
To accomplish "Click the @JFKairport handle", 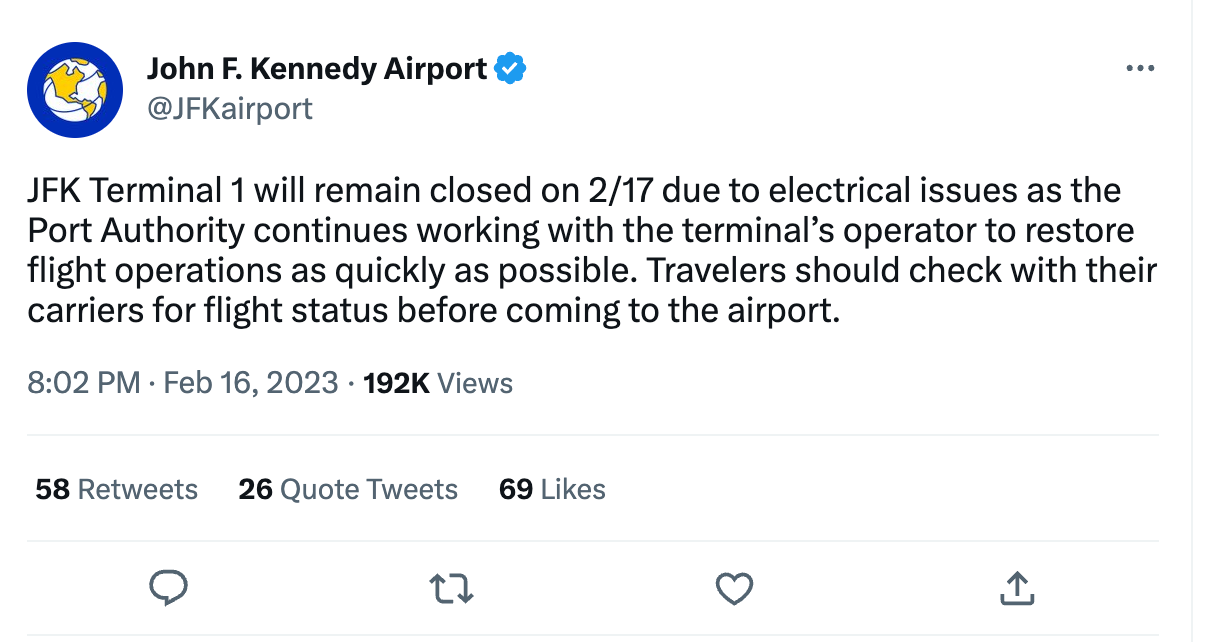I will coord(230,108).
